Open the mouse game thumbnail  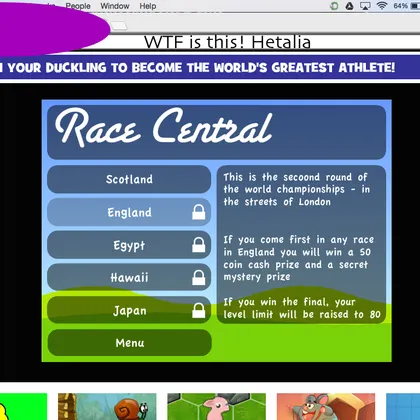point(326,407)
